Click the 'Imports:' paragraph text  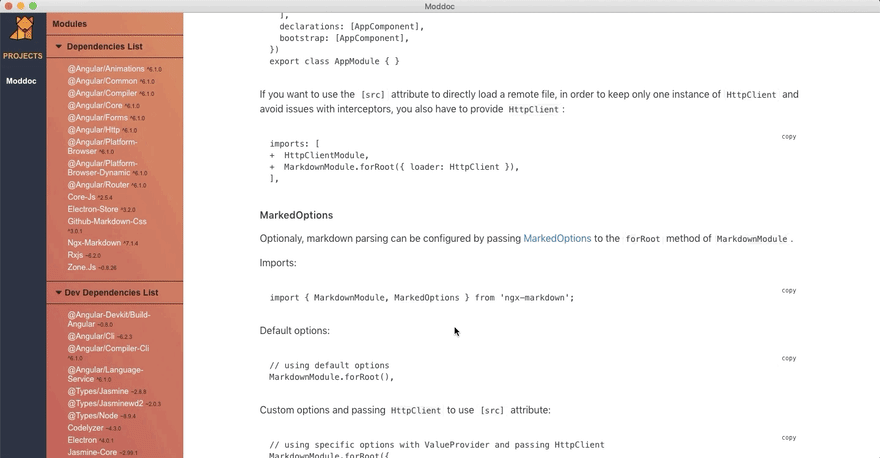tap(278, 263)
